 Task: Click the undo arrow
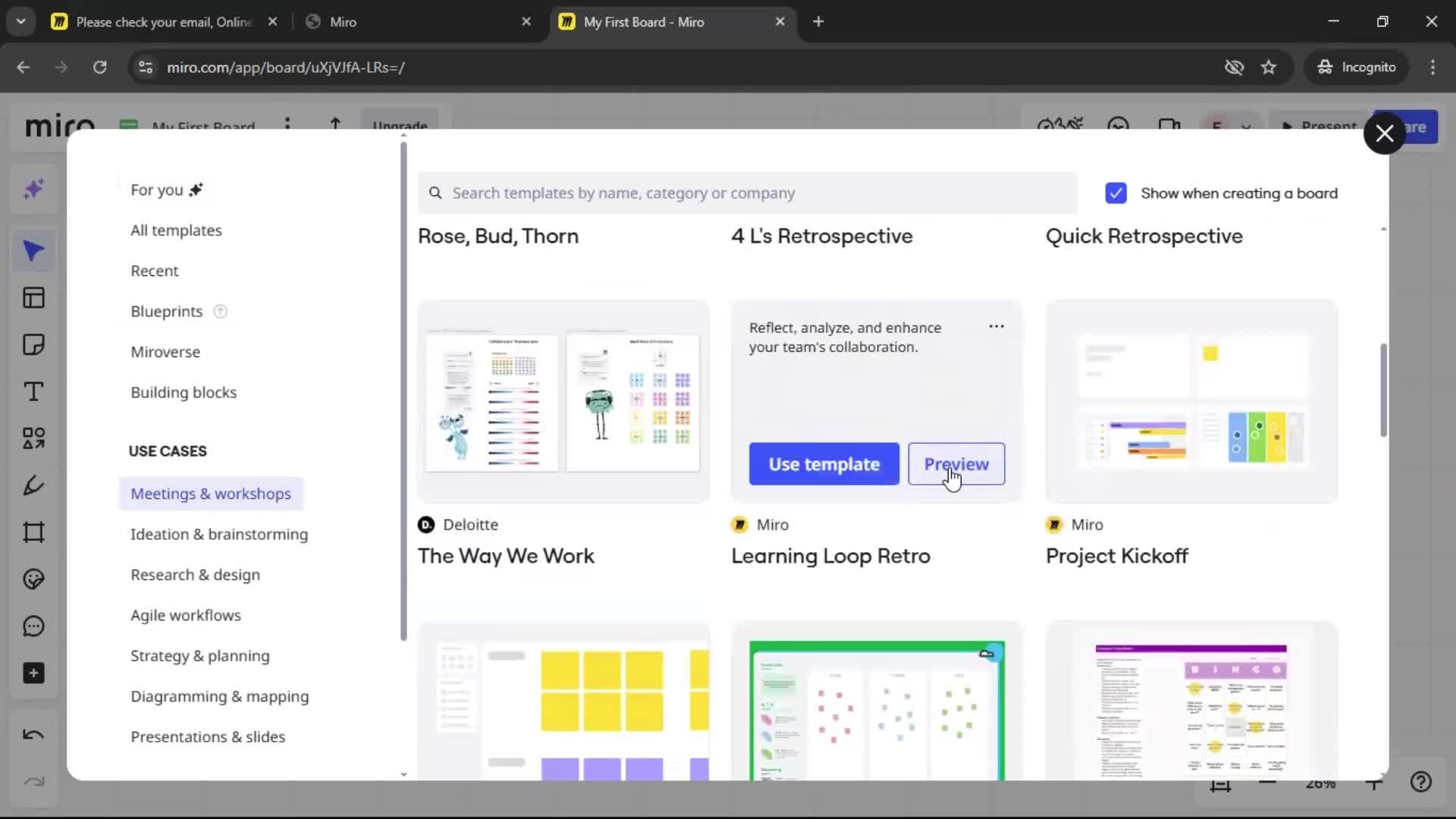33,735
